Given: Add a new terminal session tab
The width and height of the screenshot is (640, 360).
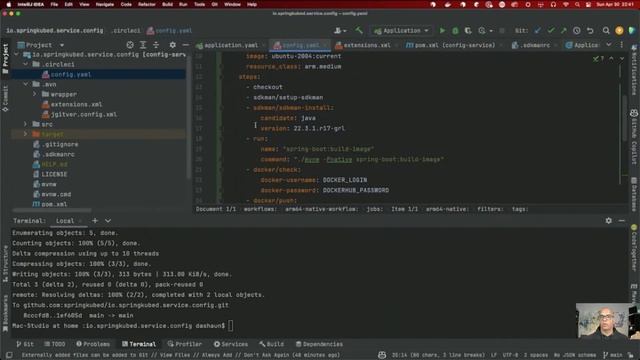Looking at the screenshot, I should (x=95, y=220).
